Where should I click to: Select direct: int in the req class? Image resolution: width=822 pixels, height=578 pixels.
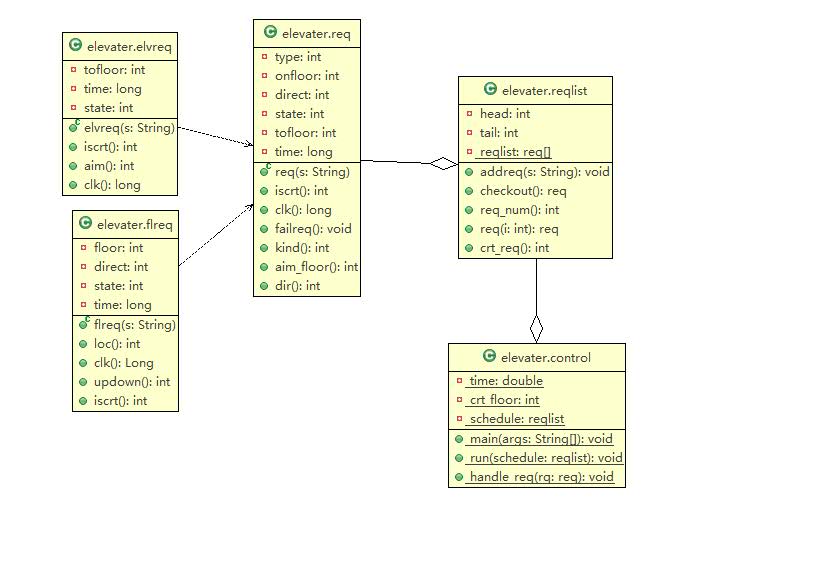[302, 95]
